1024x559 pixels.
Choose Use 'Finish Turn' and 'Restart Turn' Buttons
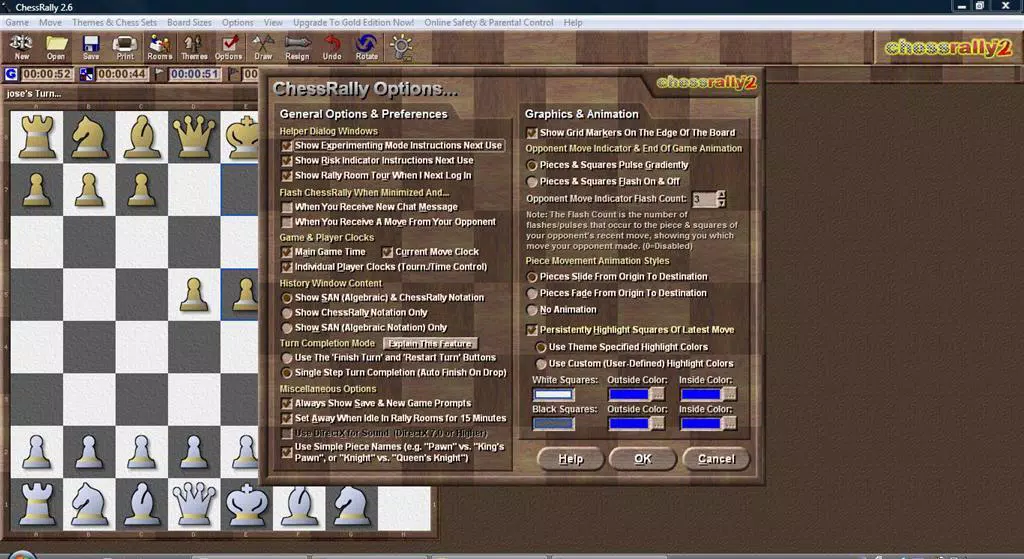point(287,358)
